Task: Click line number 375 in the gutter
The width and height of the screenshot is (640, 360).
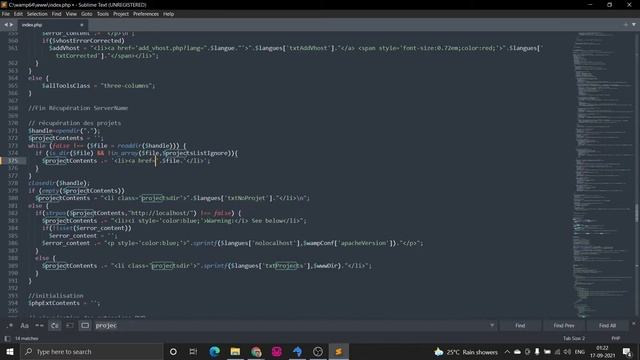Action: (13, 161)
